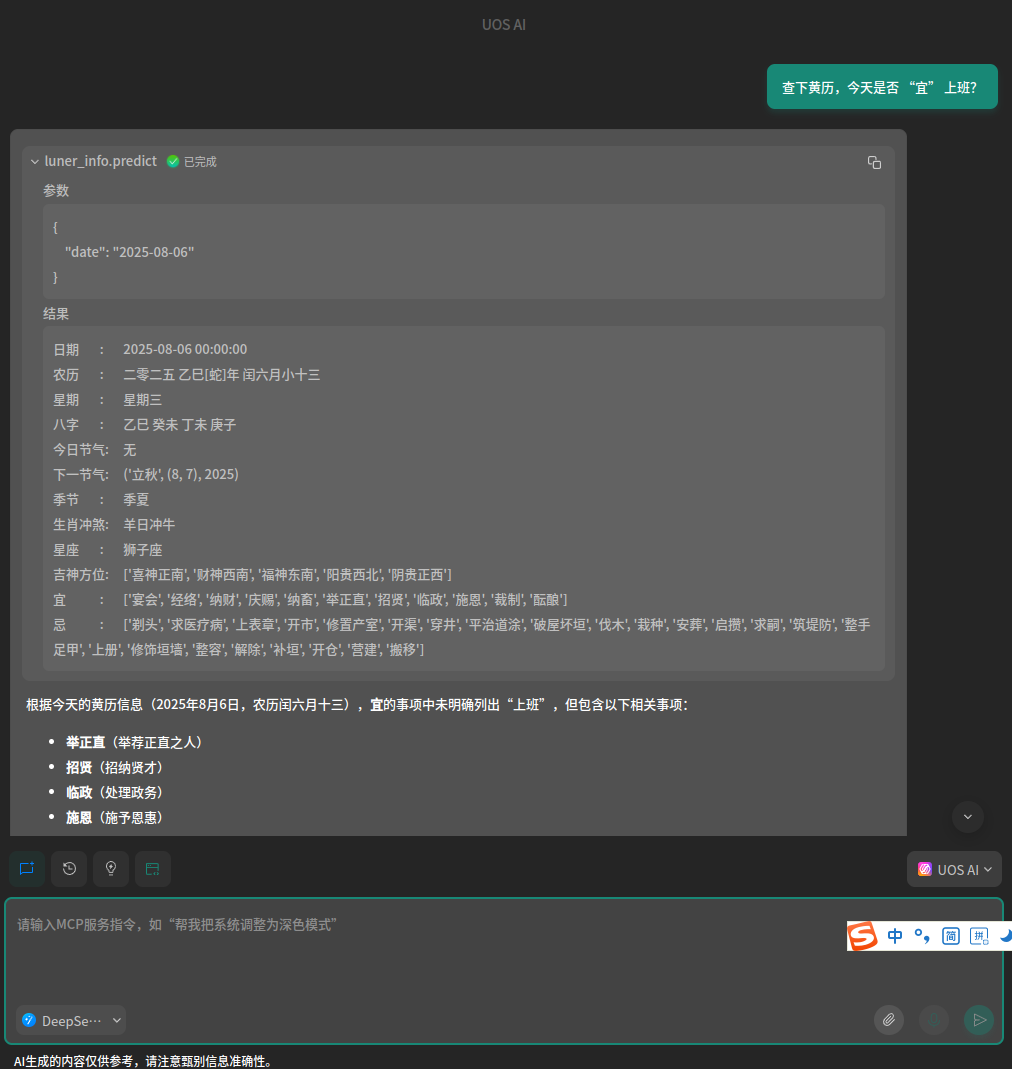The image size is (1012, 1069).
Task: Click the 吉神方位 list of directions
Action: click(x=287, y=575)
